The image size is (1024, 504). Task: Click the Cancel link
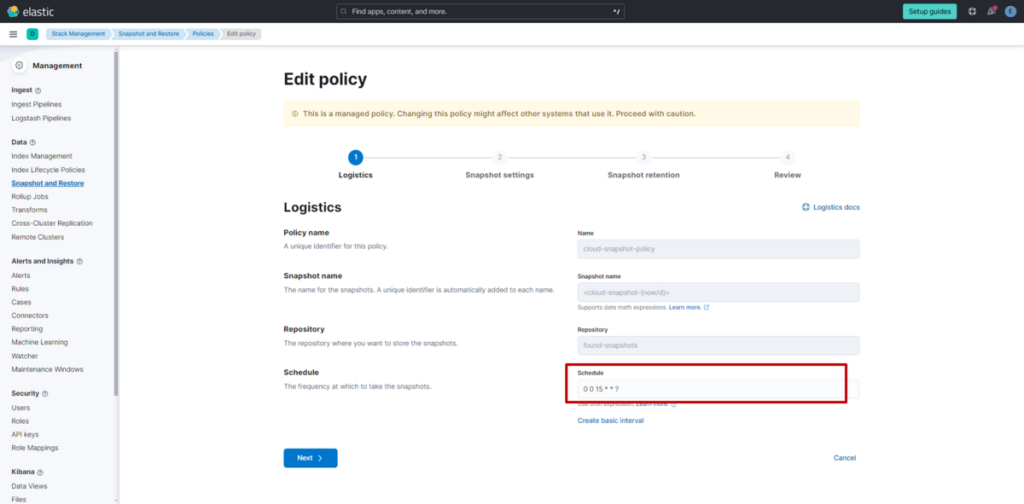(x=844, y=458)
